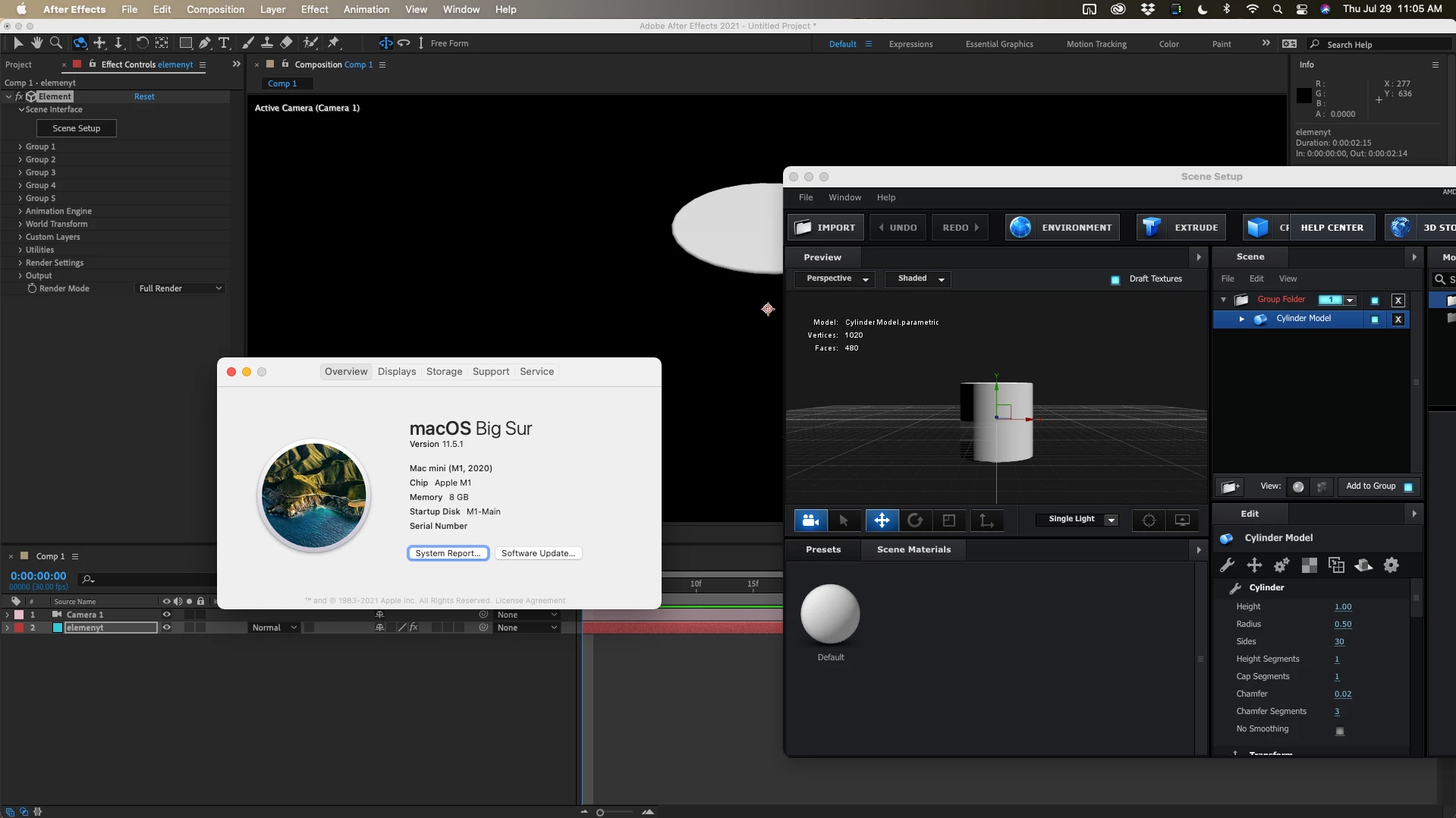
Task: Select the Rotation tool
Action: (142, 43)
